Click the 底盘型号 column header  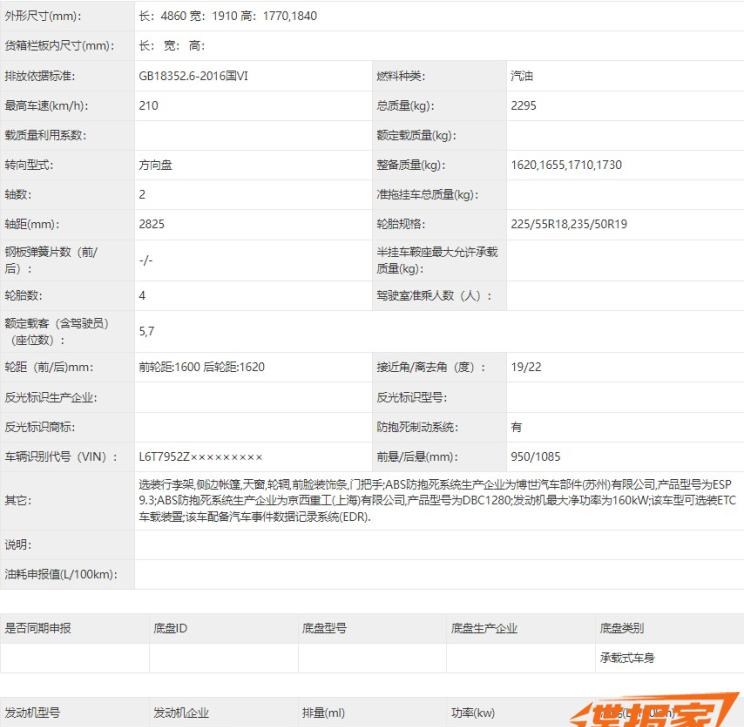pos(325,628)
